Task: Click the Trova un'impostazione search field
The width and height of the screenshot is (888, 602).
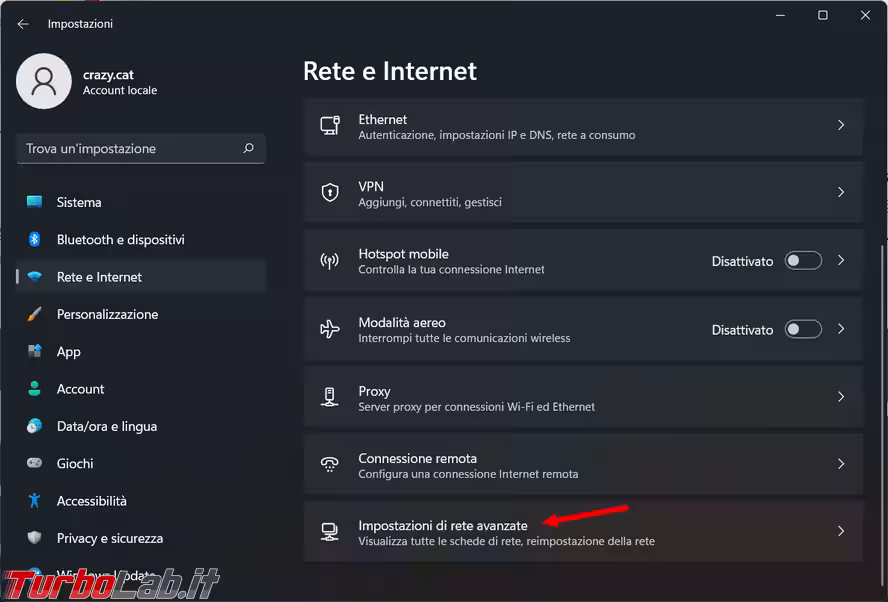Action: point(130,148)
